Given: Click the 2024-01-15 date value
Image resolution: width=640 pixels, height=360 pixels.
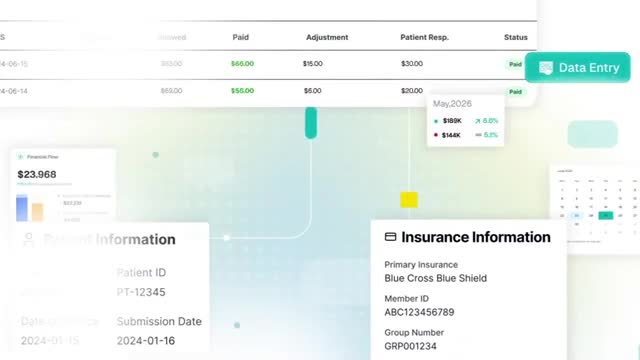Looking at the screenshot, I should click(50, 341).
